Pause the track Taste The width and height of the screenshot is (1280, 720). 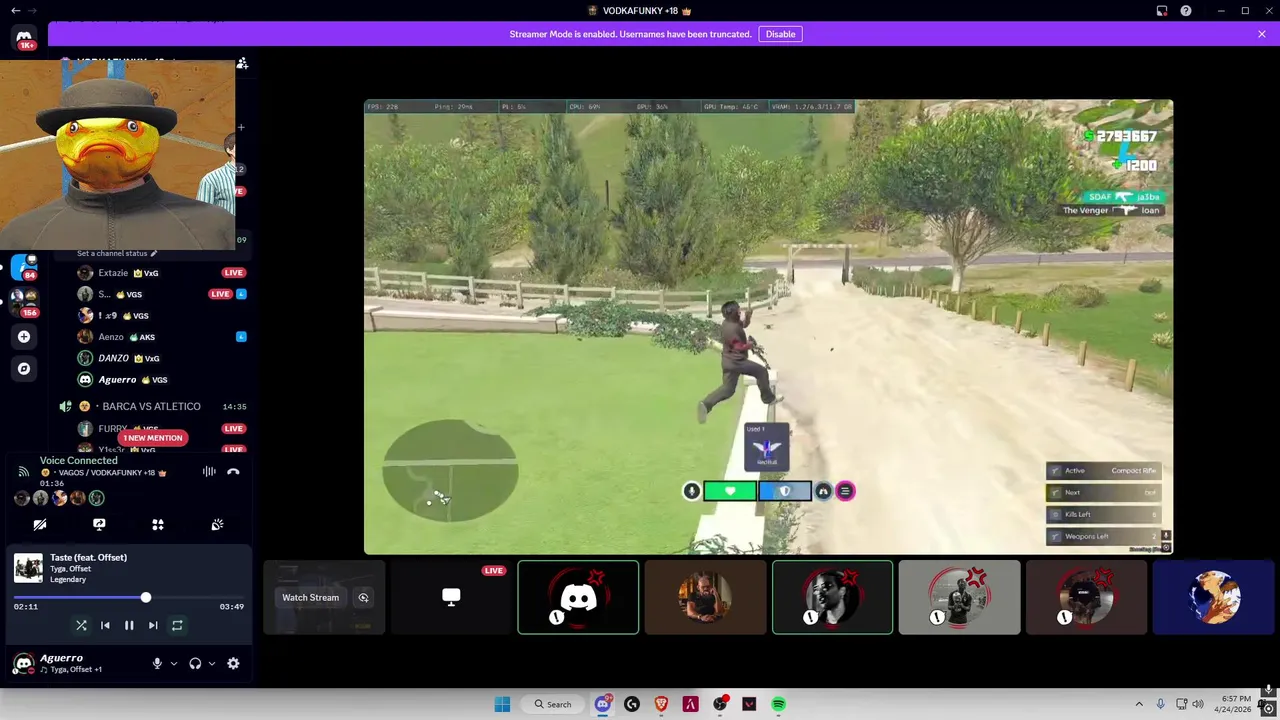129,625
